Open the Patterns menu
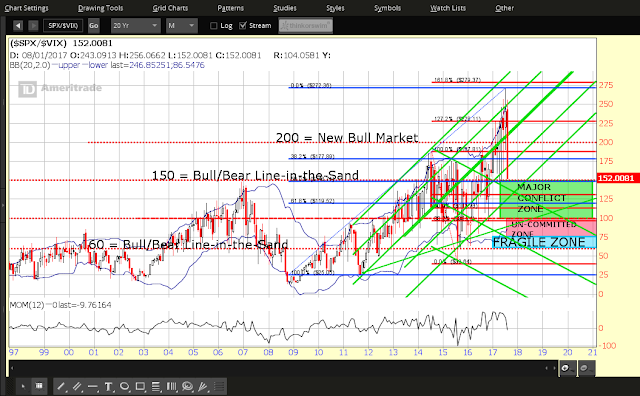 pyautogui.click(x=231, y=8)
